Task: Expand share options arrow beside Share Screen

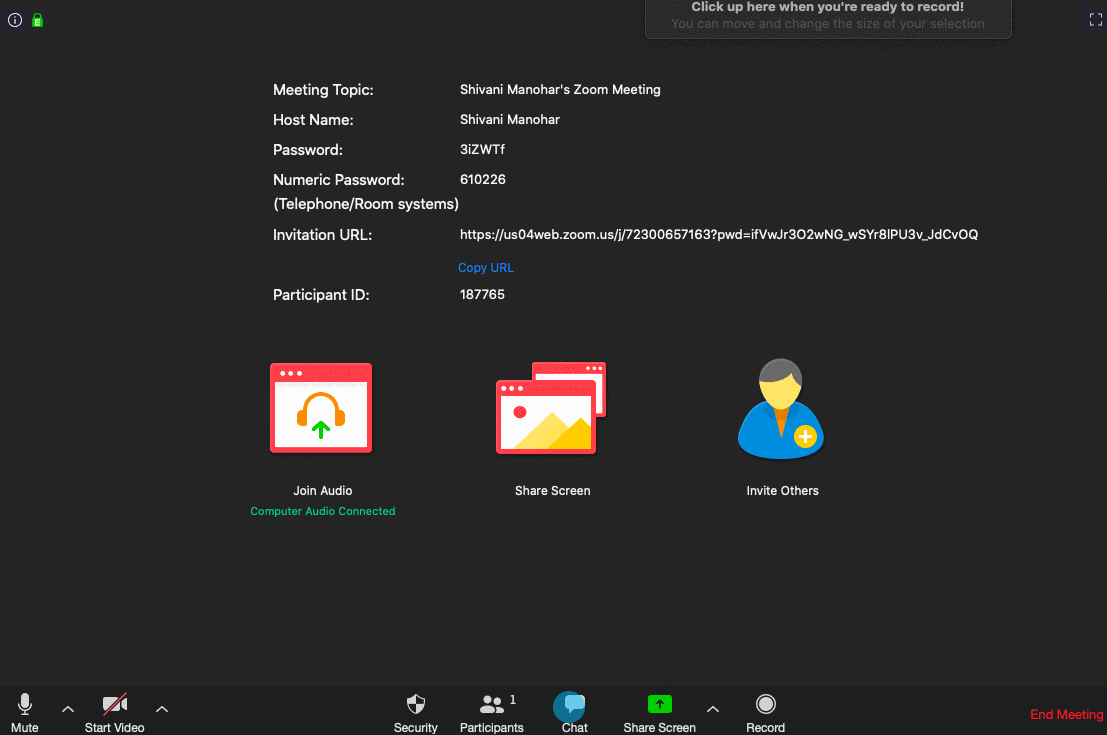Action: pyautogui.click(x=713, y=709)
